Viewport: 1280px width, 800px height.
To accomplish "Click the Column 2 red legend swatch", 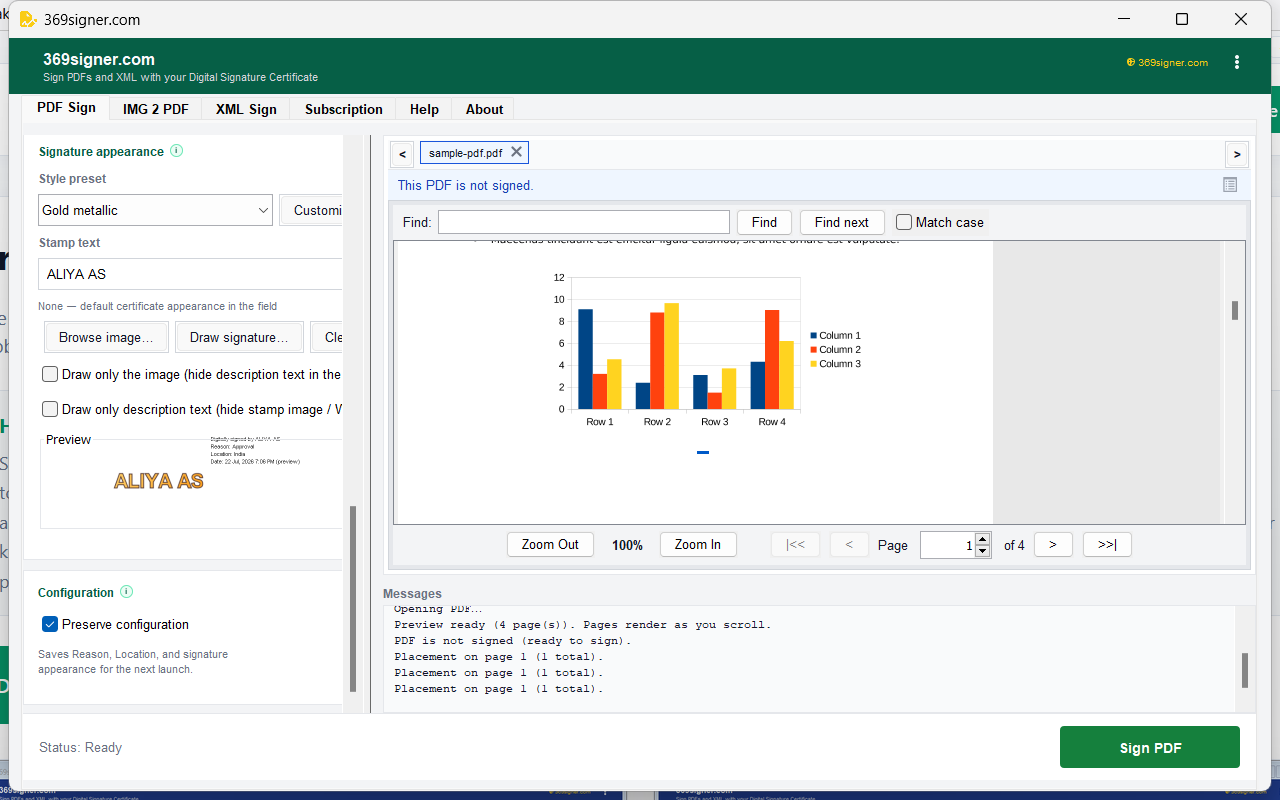I will [814, 350].
